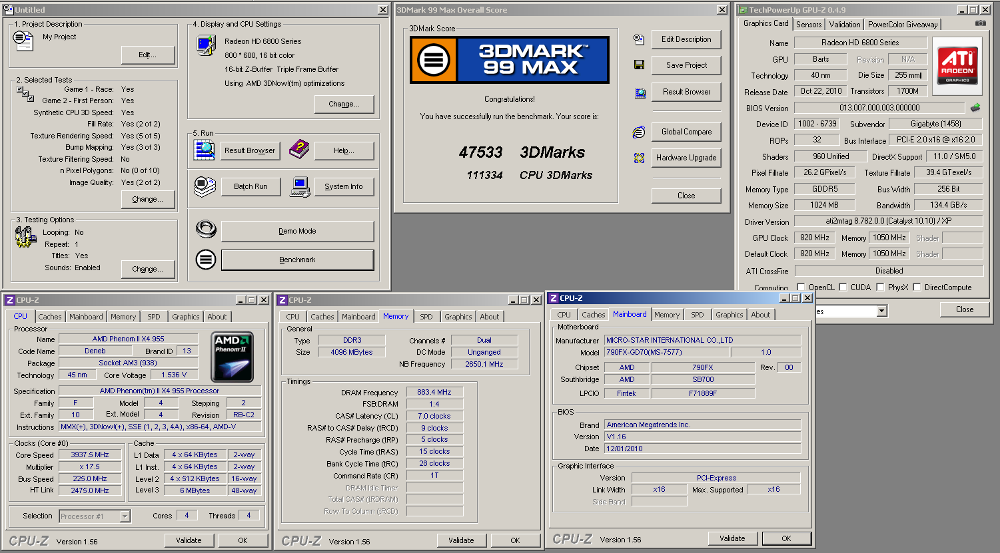Click the Benchmark button
The image size is (1000, 553).
coord(297,260)
